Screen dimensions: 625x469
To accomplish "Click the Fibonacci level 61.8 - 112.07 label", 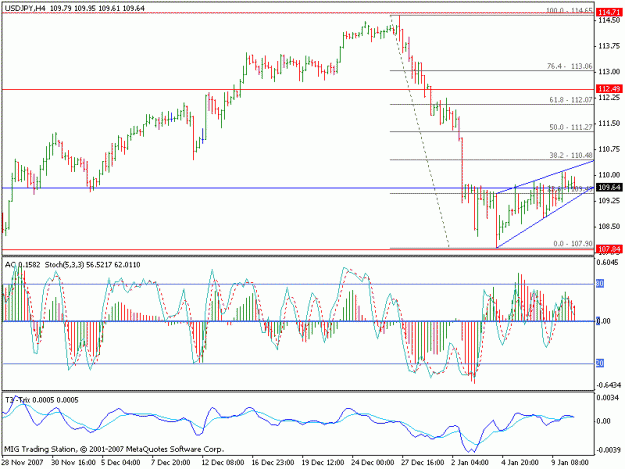I will [x=571, y=100].
